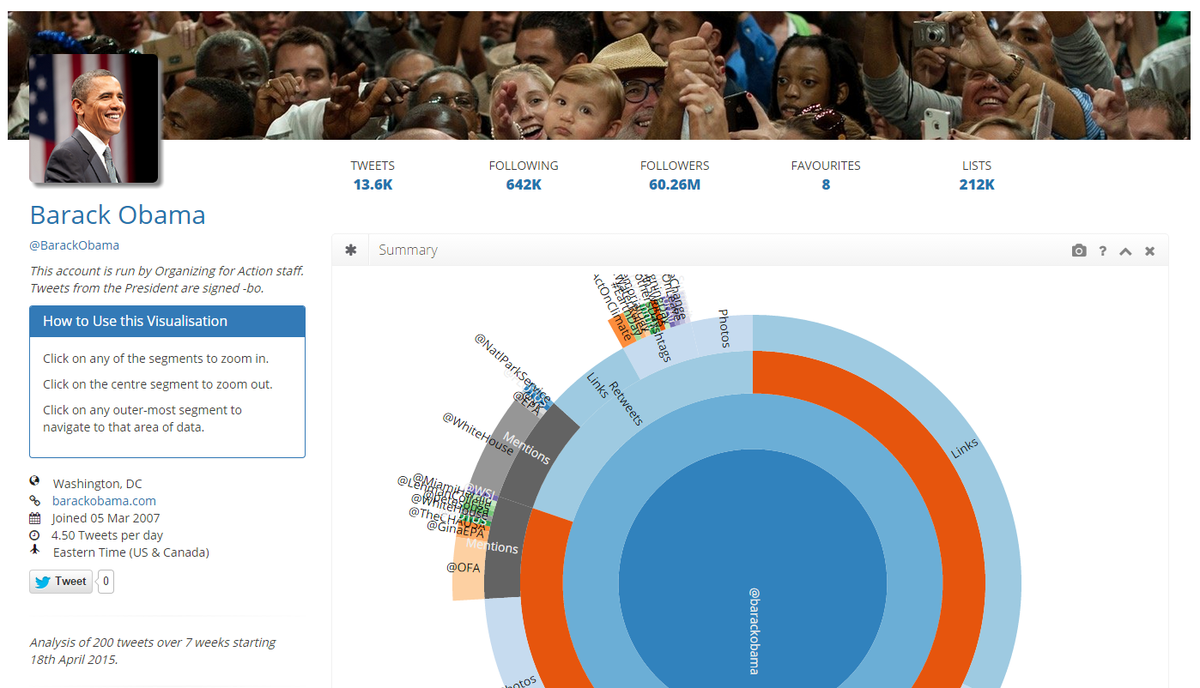Click the globe icon beside Washington, DC
This screenshot has height=688, width=1200.
point(35,483)
